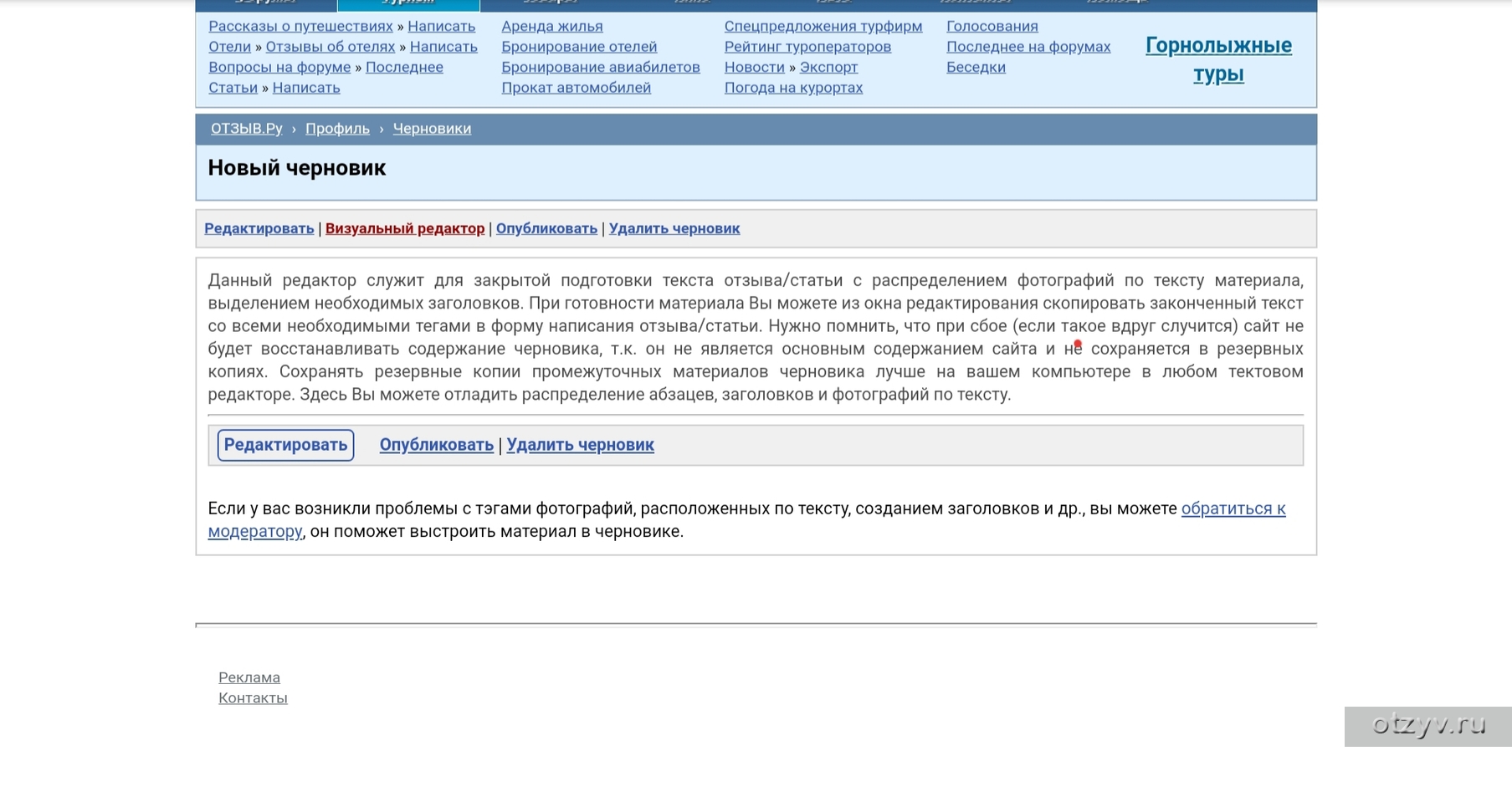This screenshot has width=1512, height=802.
Task: Click Редактировать link beside Визуальный редактор
Action: (259, 228)
